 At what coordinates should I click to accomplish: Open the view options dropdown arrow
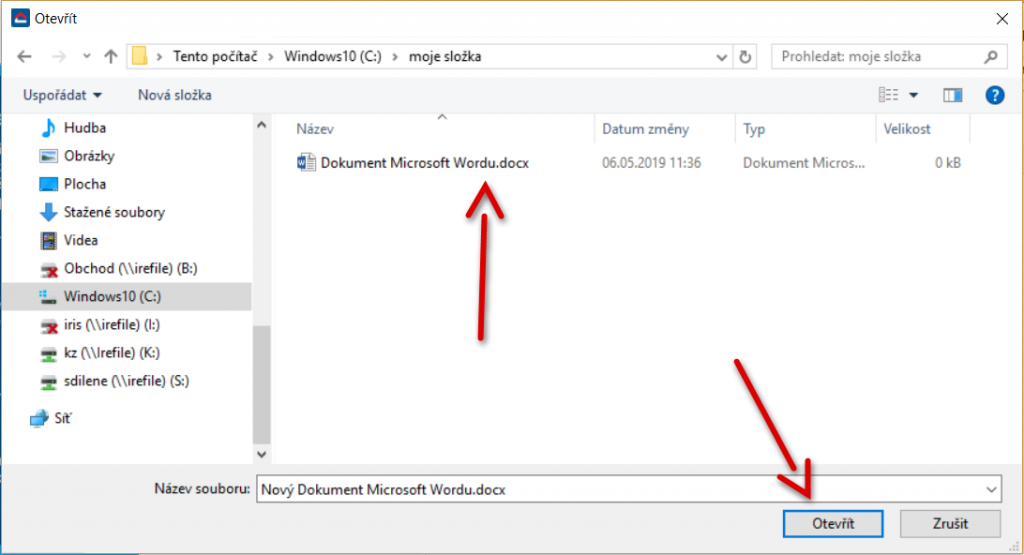pos(914,95)
